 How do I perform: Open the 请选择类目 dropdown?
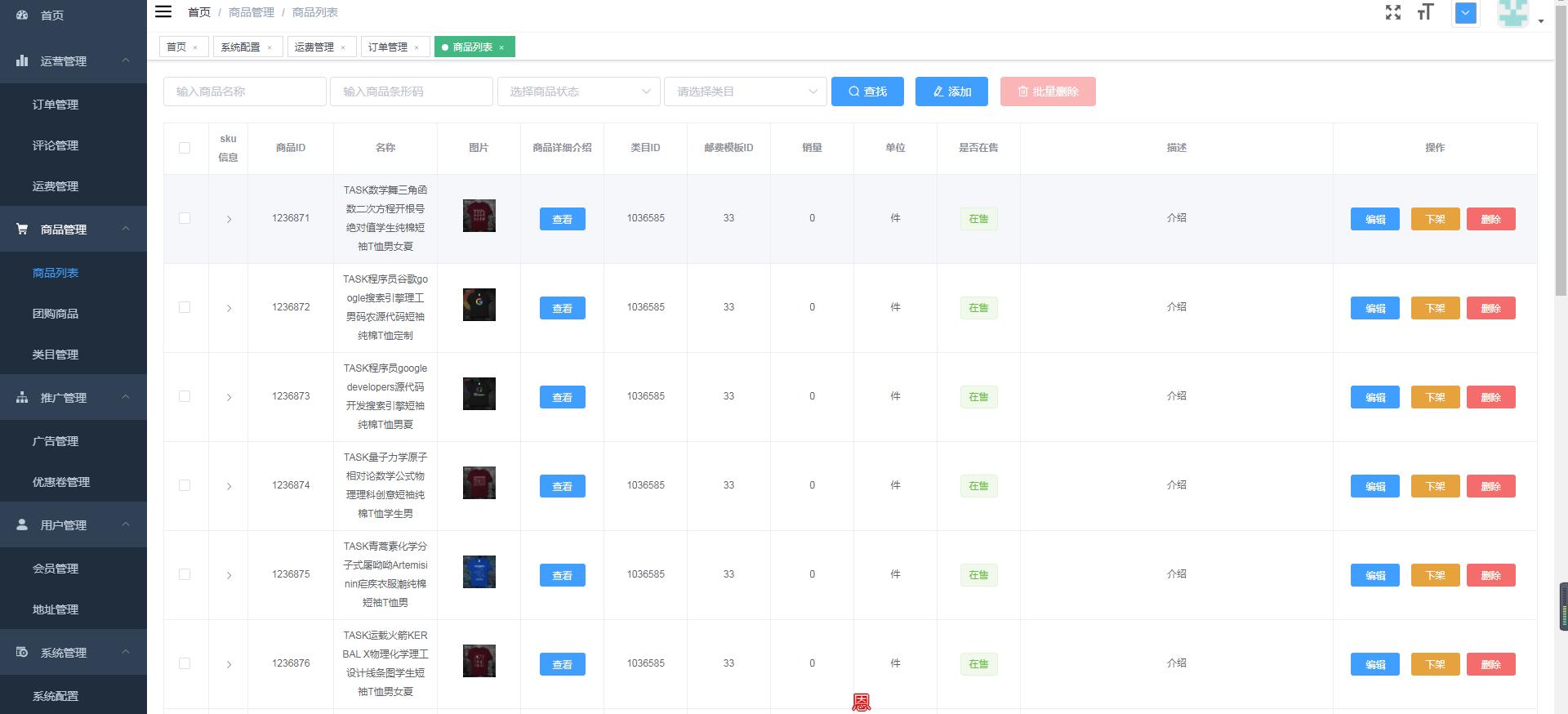746,91
